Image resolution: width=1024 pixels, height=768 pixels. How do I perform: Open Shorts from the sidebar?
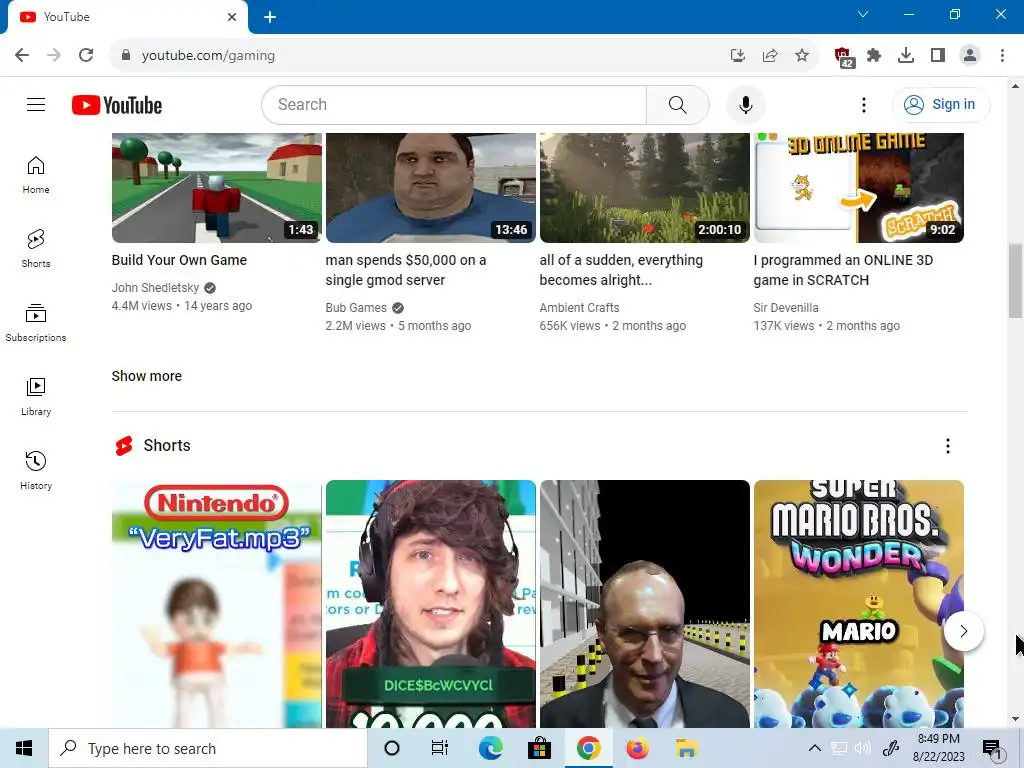(x=36, y=249)
